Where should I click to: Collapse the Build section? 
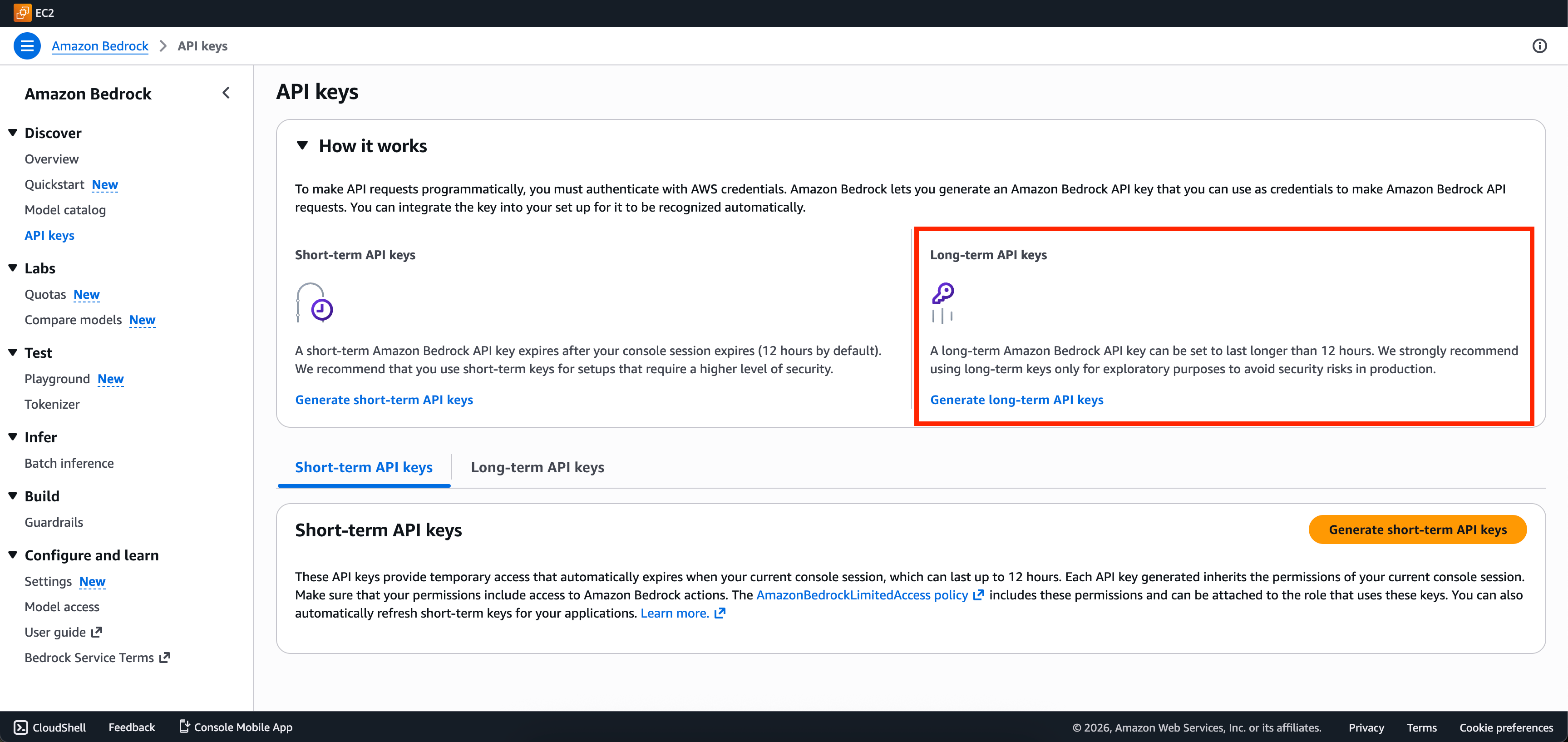(x=13, y=496)
